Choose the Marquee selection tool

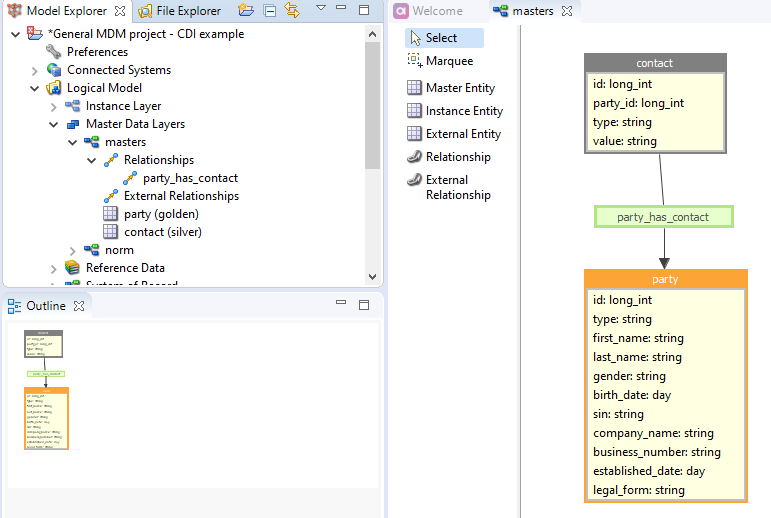448,61
